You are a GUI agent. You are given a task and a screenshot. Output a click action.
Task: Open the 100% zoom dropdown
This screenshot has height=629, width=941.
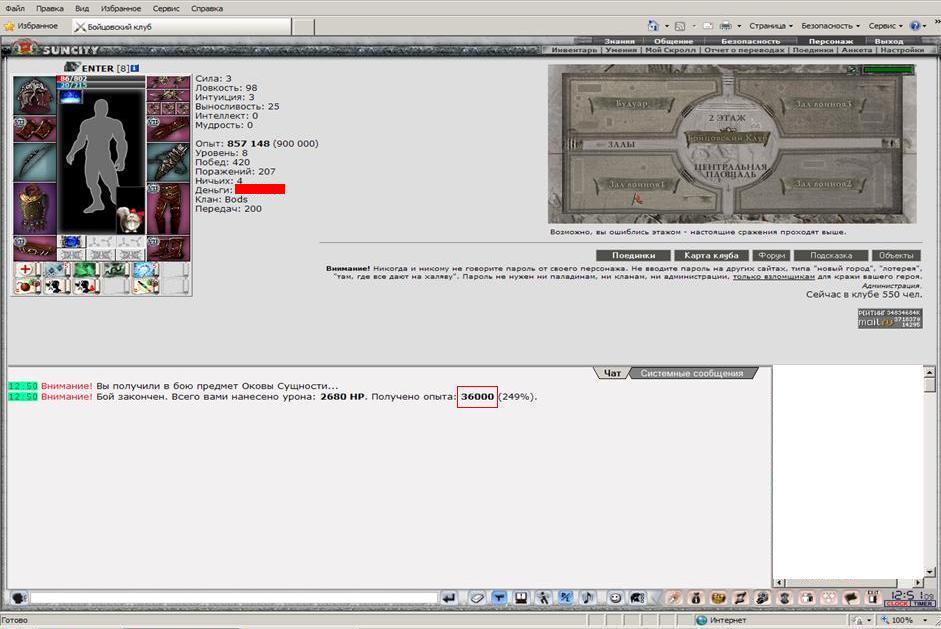[x=925, y=620]
